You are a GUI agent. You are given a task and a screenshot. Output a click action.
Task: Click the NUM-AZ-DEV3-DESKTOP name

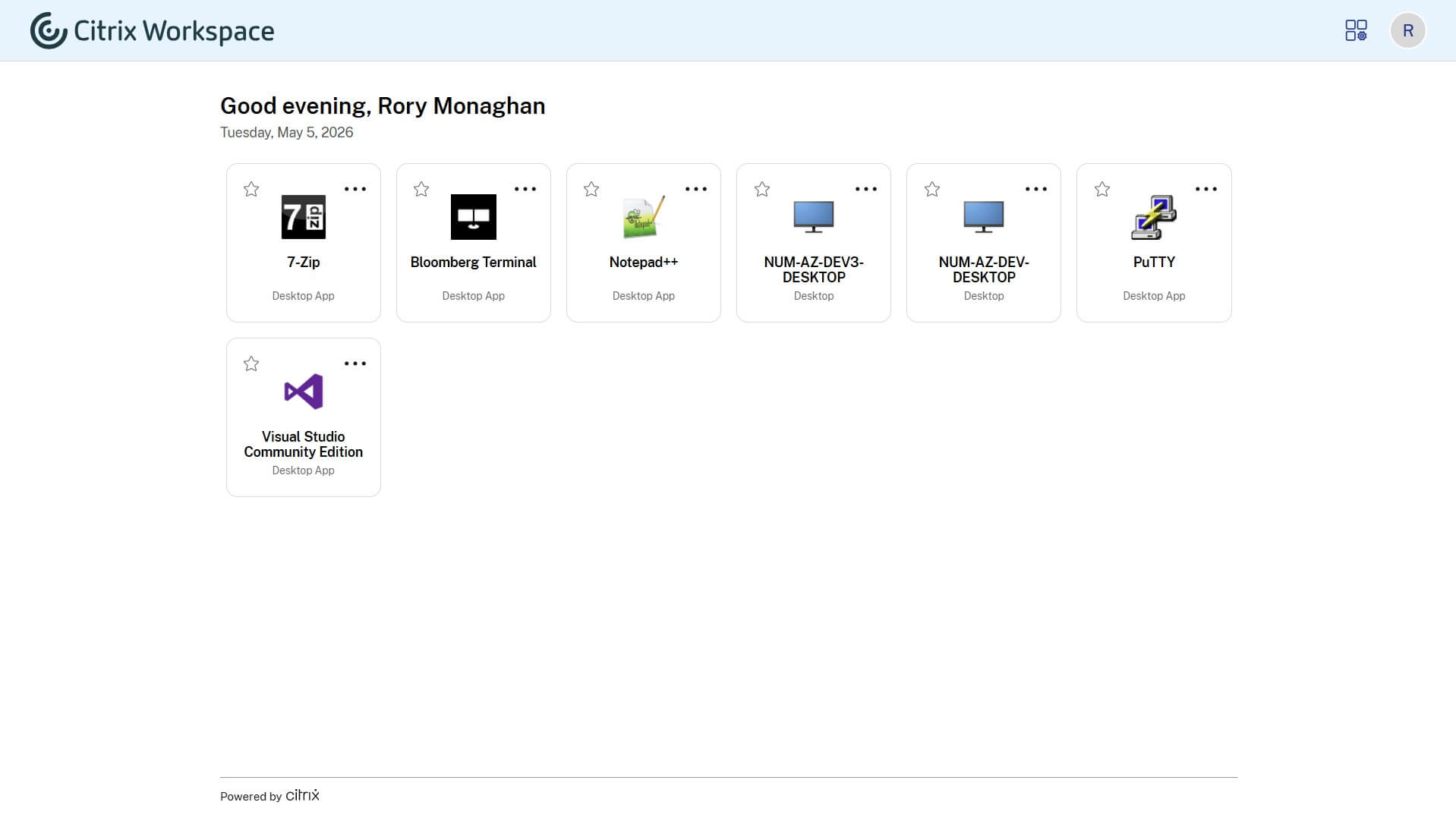click(x=814, y=269)
